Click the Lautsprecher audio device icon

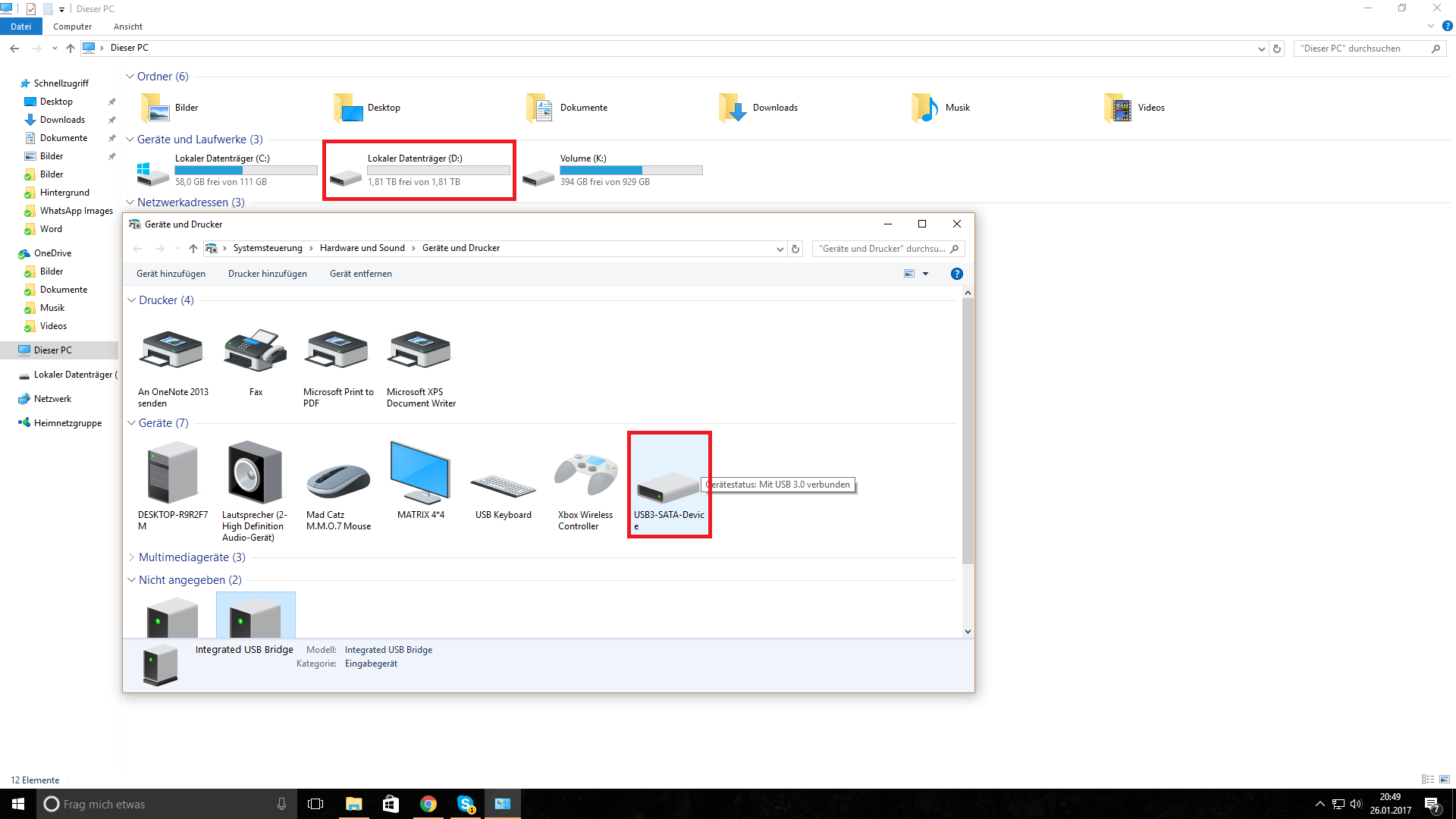(254, 473)
